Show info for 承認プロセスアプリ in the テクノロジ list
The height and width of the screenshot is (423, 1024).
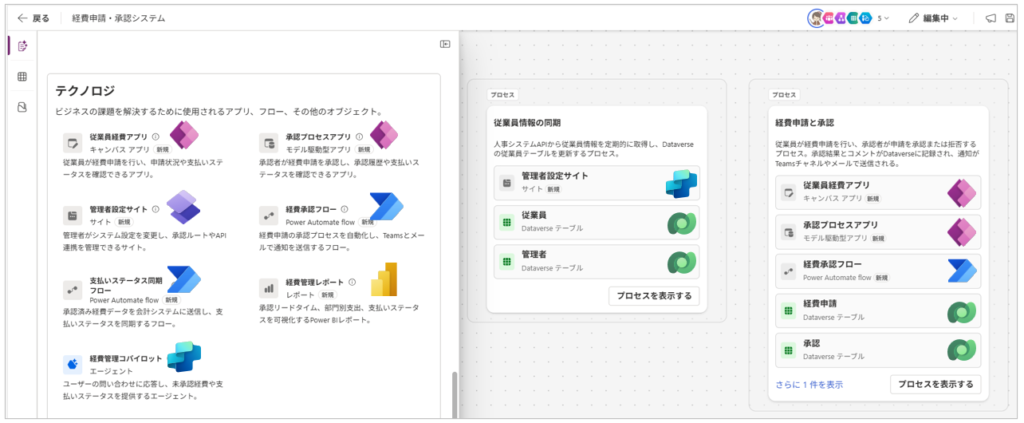(x=359, y=138)
